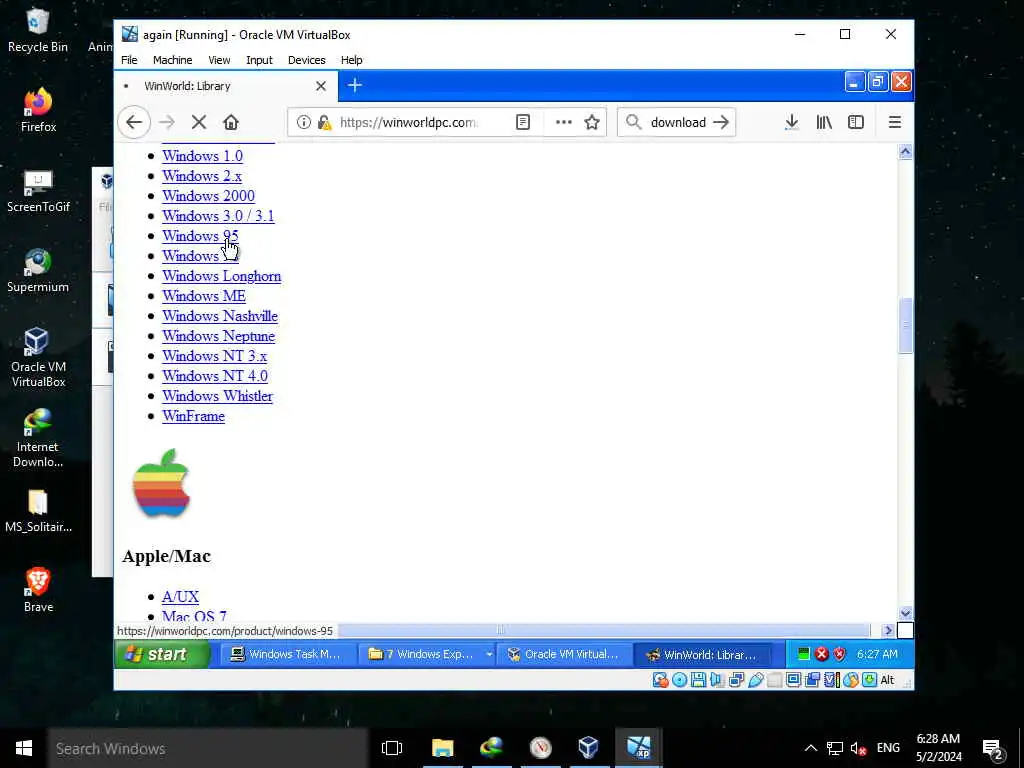Screen dimensions: 1024x768
Task: Open Windows 10 Start menu
Action: point(24,748)
